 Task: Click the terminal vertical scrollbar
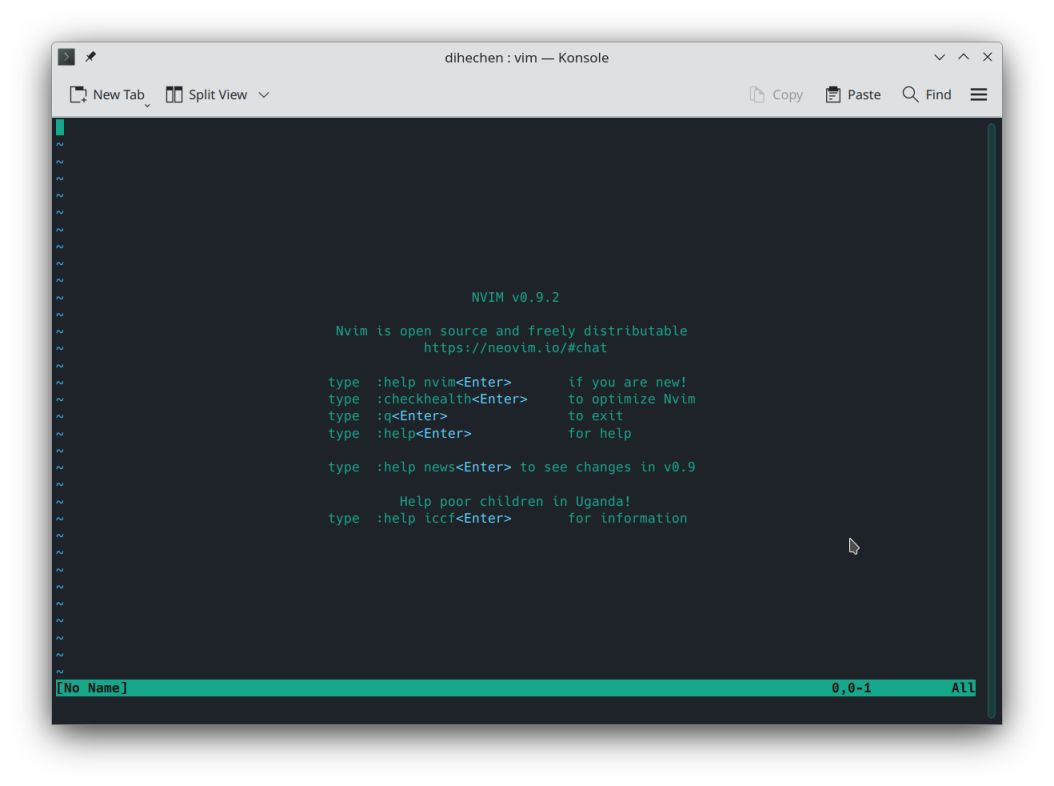(x=991, y=420)
